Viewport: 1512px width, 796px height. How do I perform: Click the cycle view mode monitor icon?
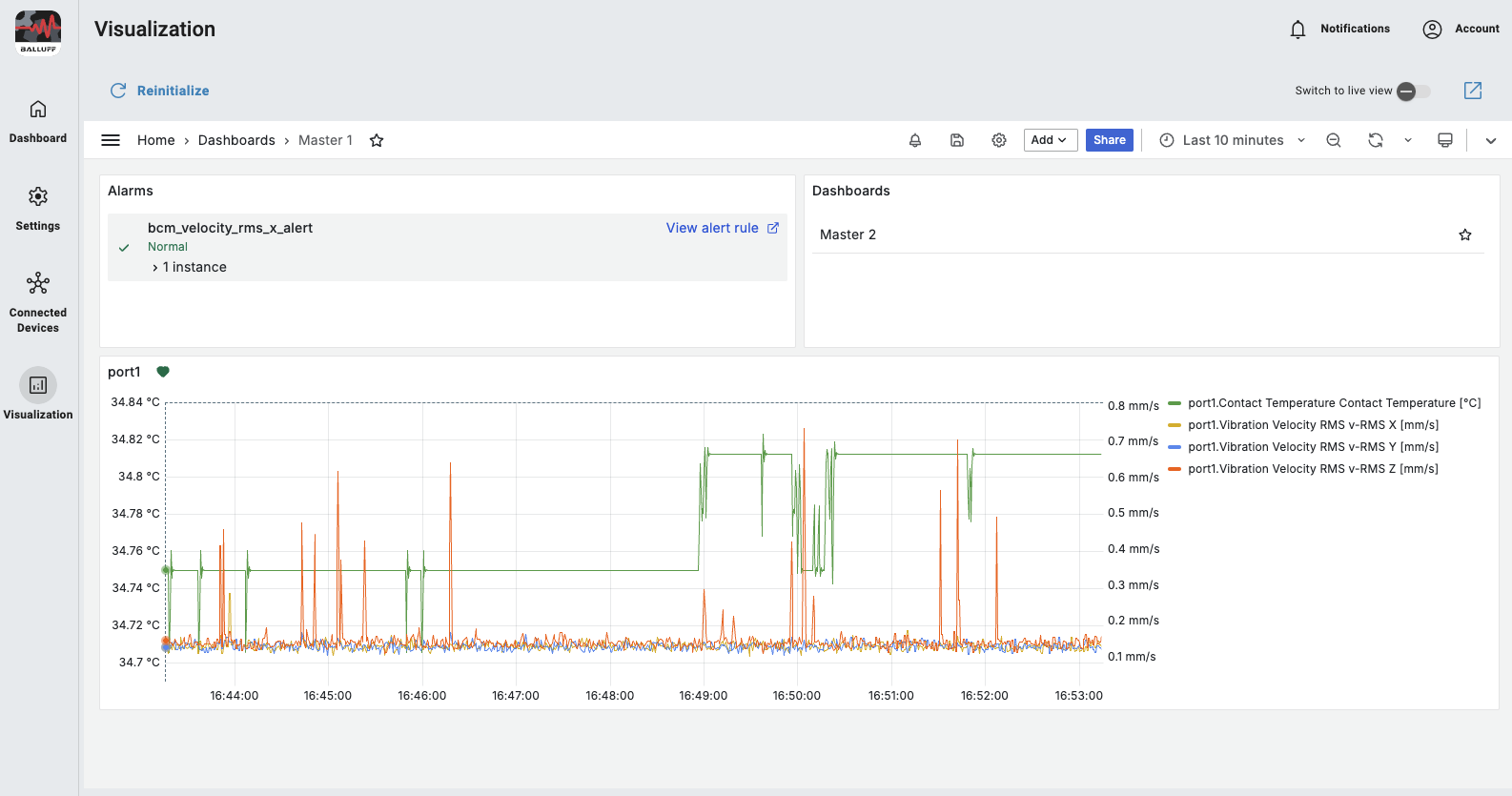[x=1445, y=140]
